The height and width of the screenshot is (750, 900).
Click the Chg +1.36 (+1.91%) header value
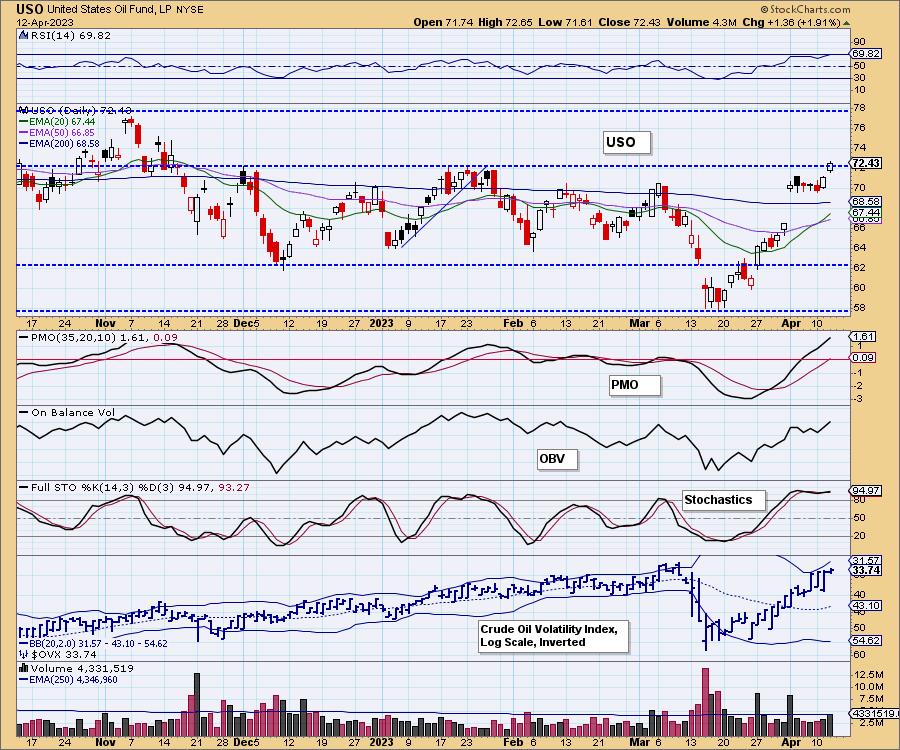tap(791, 22)
